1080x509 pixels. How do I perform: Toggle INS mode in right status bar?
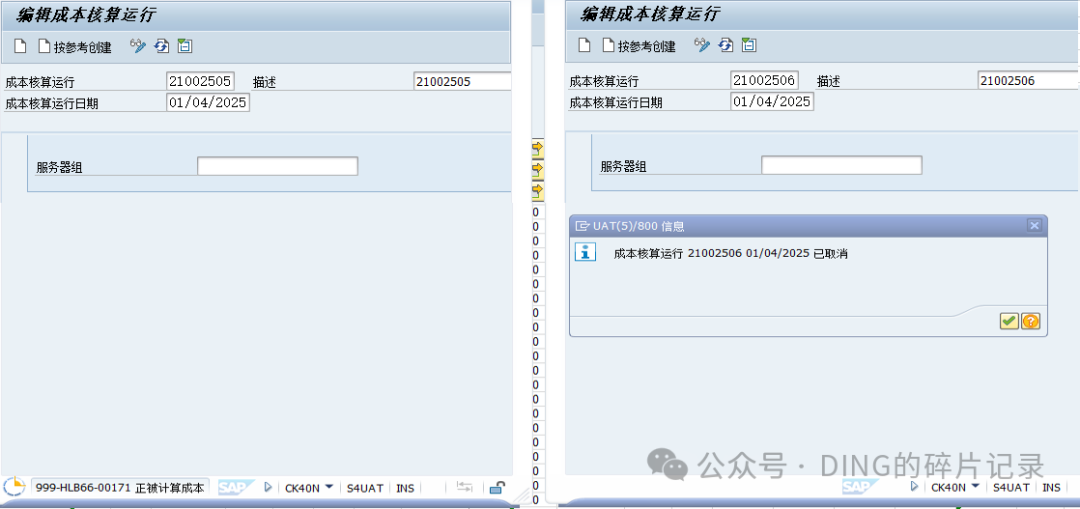click(x=1052, y=487)
